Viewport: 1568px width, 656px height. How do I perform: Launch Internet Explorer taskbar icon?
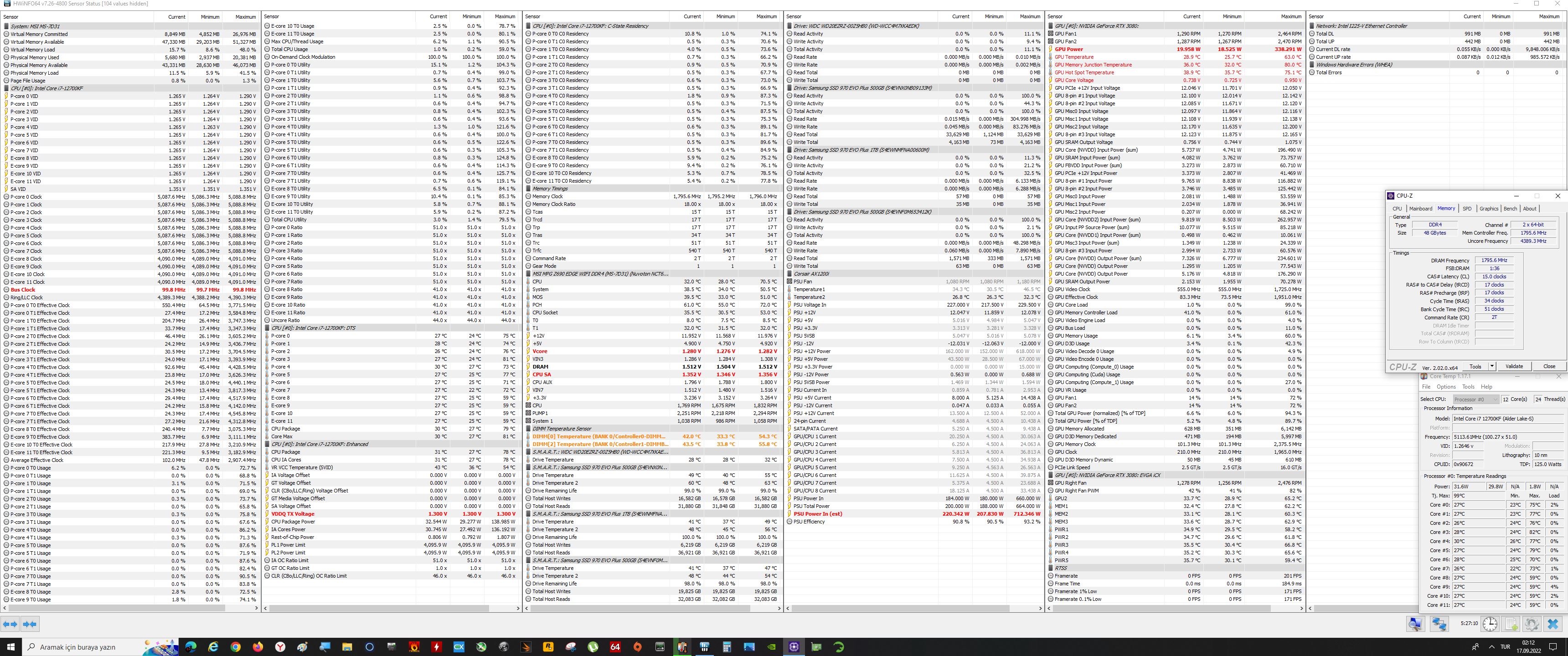[x=213, y=647]
